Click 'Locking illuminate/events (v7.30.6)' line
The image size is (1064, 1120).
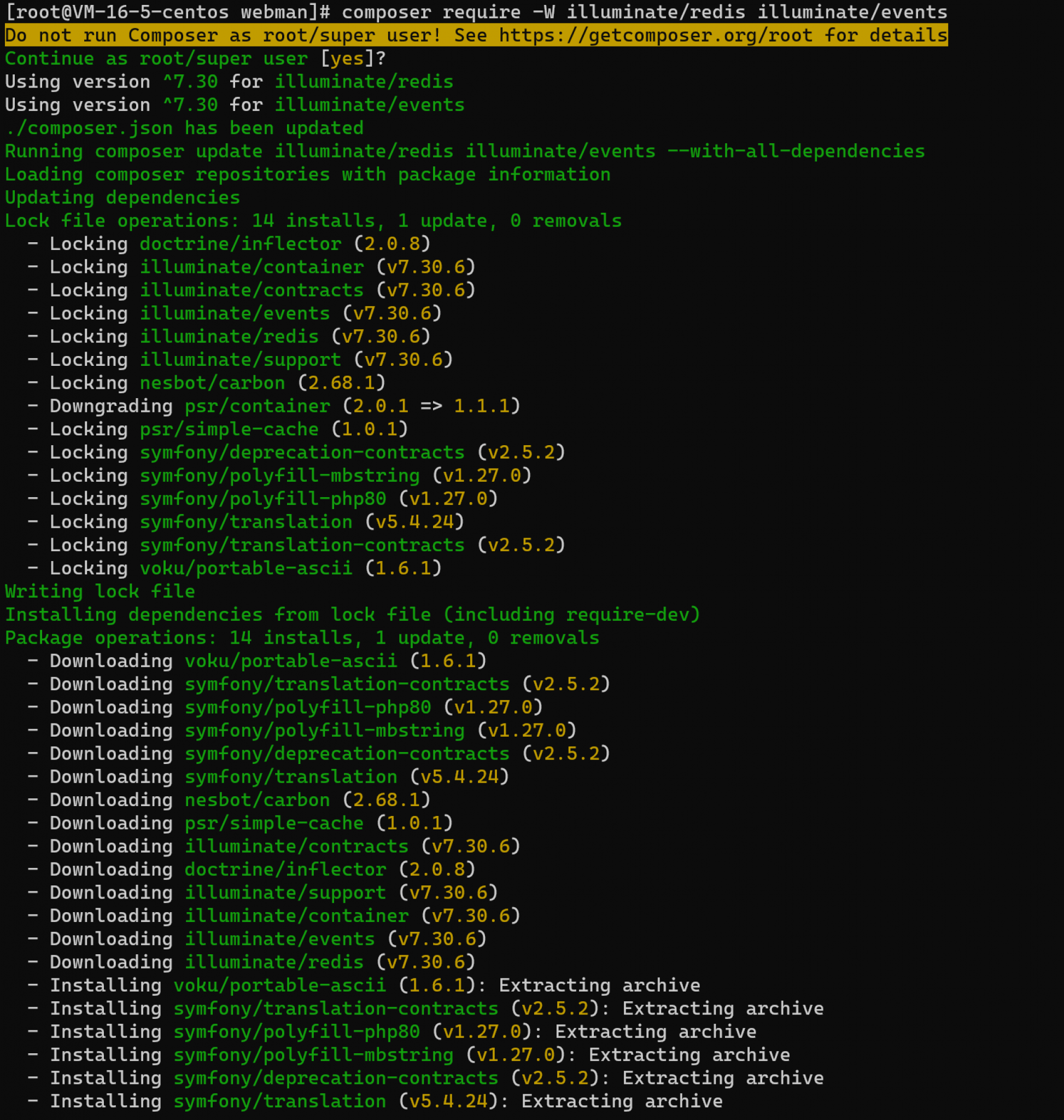click(235, 314)
